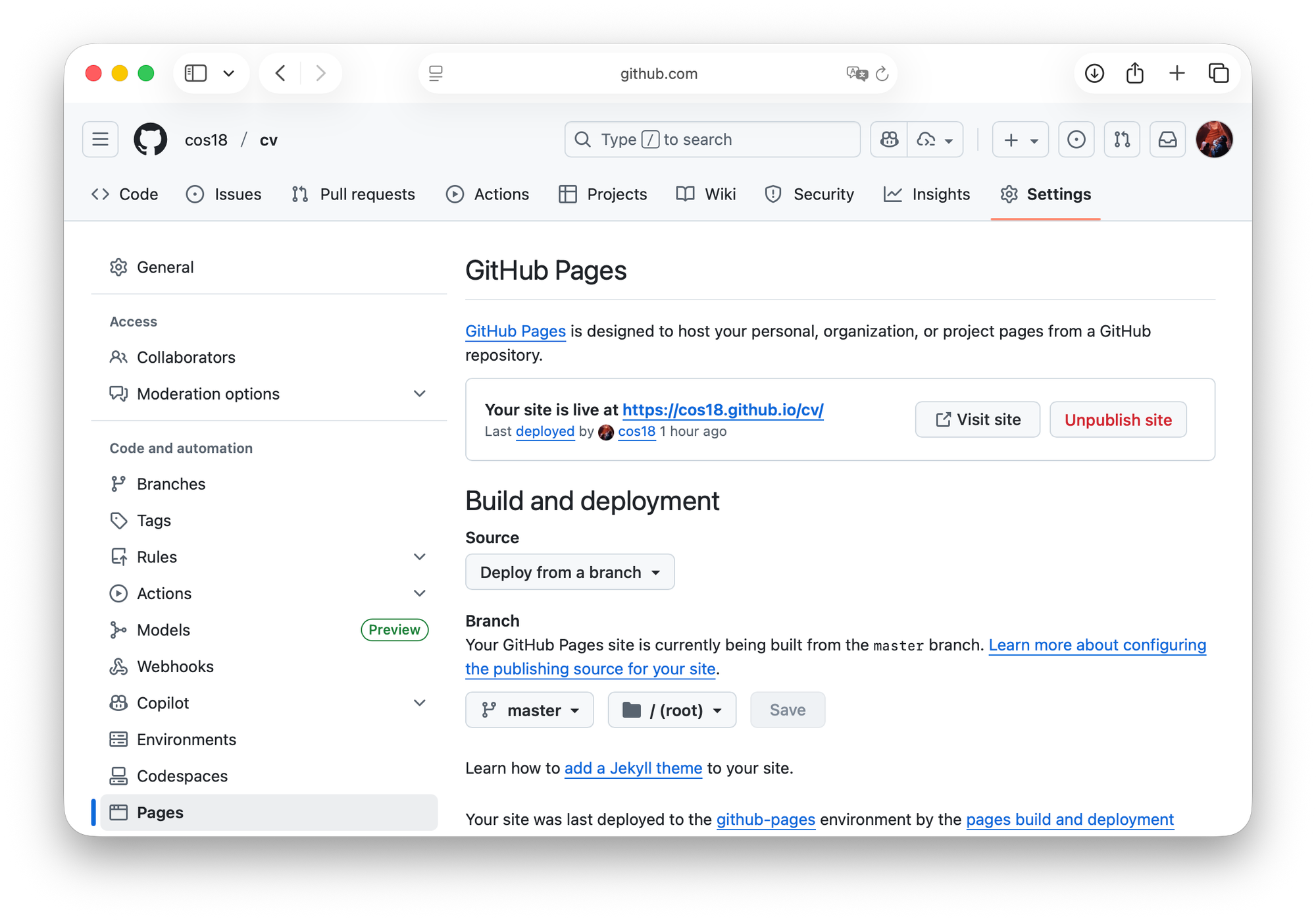Click the Unpublish site button
The width and height of the screenshot is (1316, 921).
click(x=1117, y=420)
